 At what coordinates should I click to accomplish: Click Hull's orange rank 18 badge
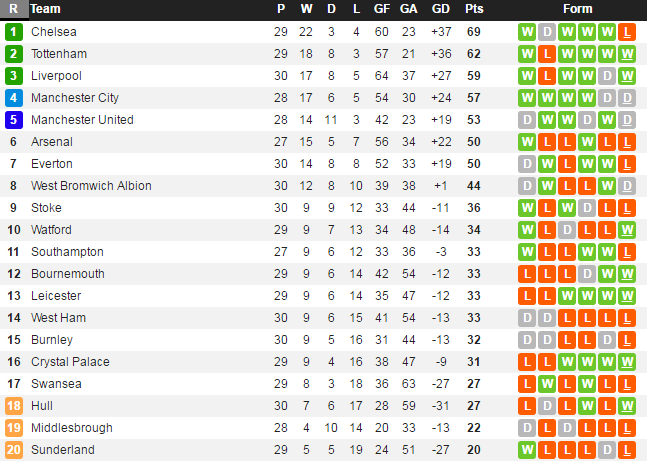click(x=13, y=406)
